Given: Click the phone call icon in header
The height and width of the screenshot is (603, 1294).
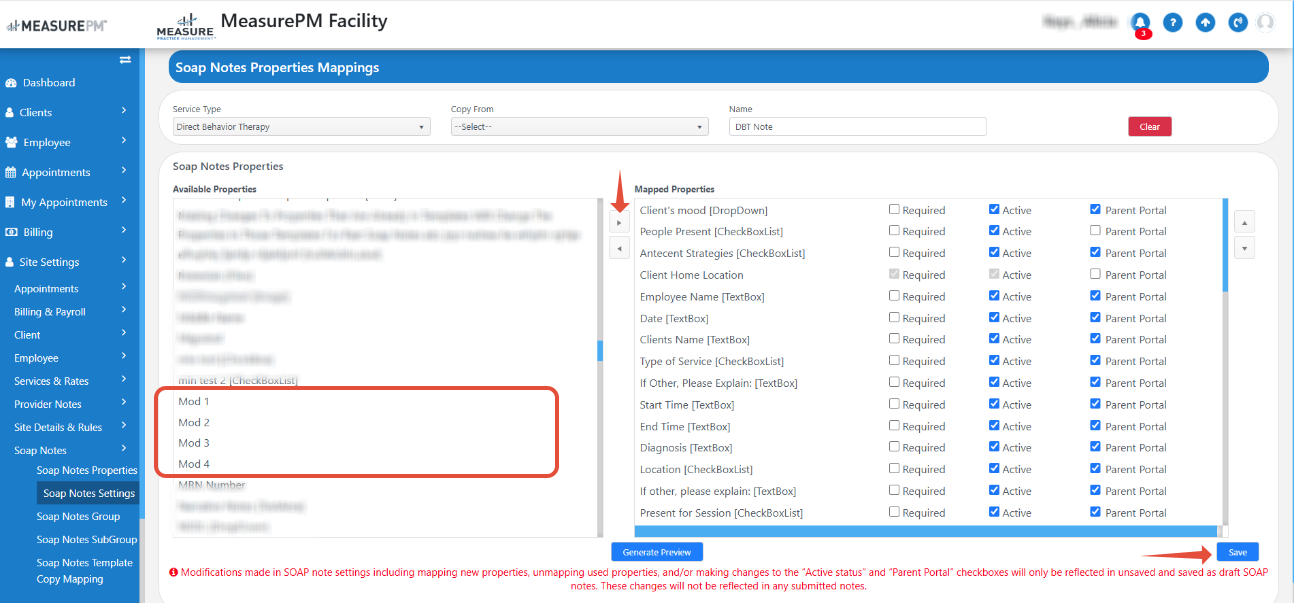Looking at the screenshot, I should click(1238, 22).
